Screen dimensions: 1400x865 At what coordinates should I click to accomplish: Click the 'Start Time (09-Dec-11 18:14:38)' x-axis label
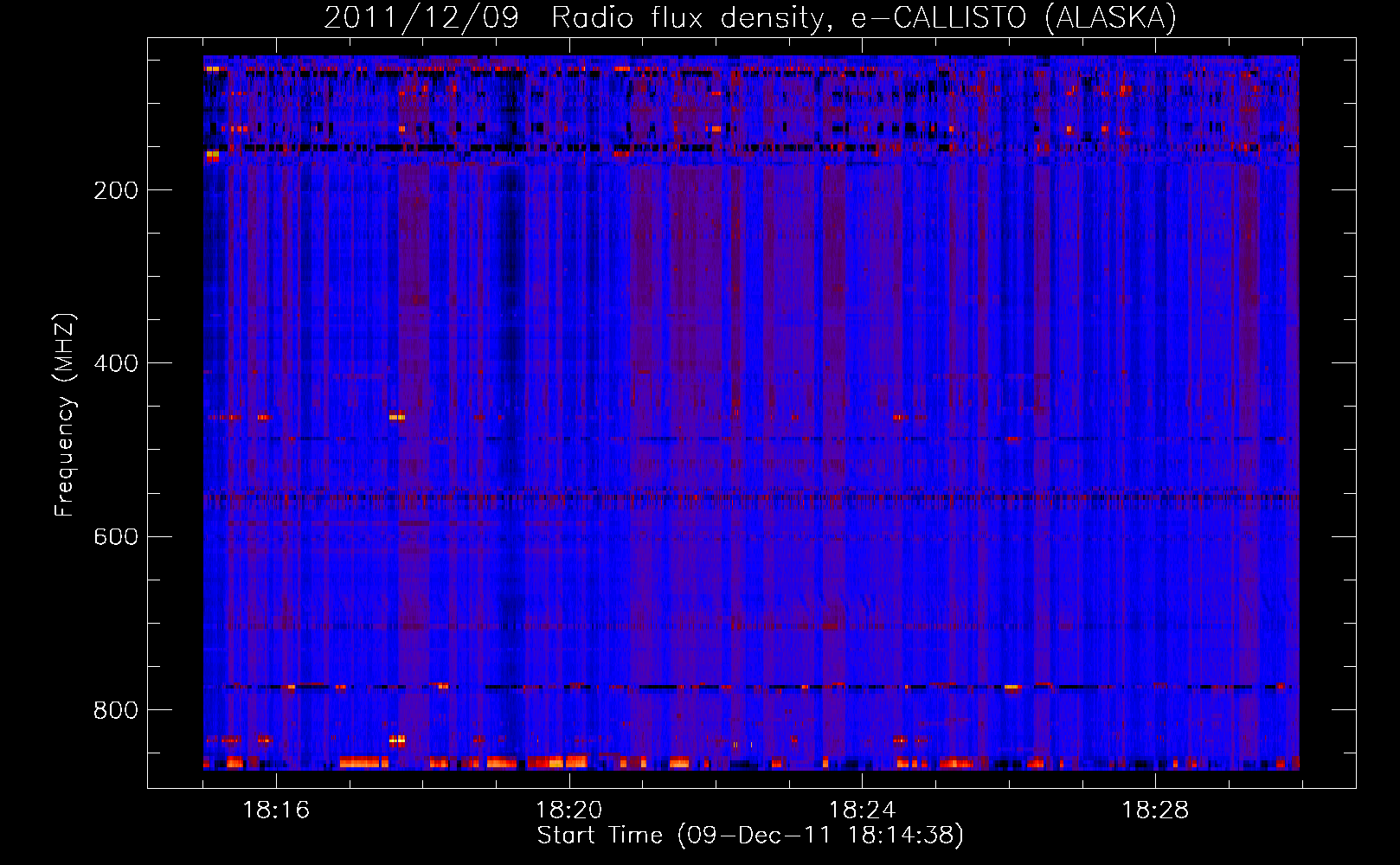click(x=750, y=836)
